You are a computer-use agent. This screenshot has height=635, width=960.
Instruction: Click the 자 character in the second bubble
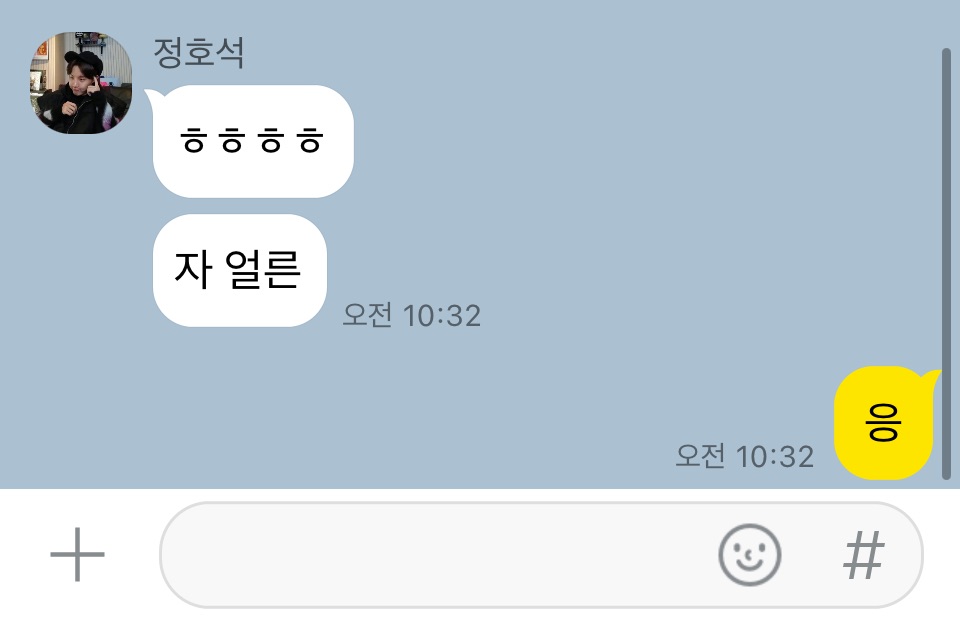(193, 270)
